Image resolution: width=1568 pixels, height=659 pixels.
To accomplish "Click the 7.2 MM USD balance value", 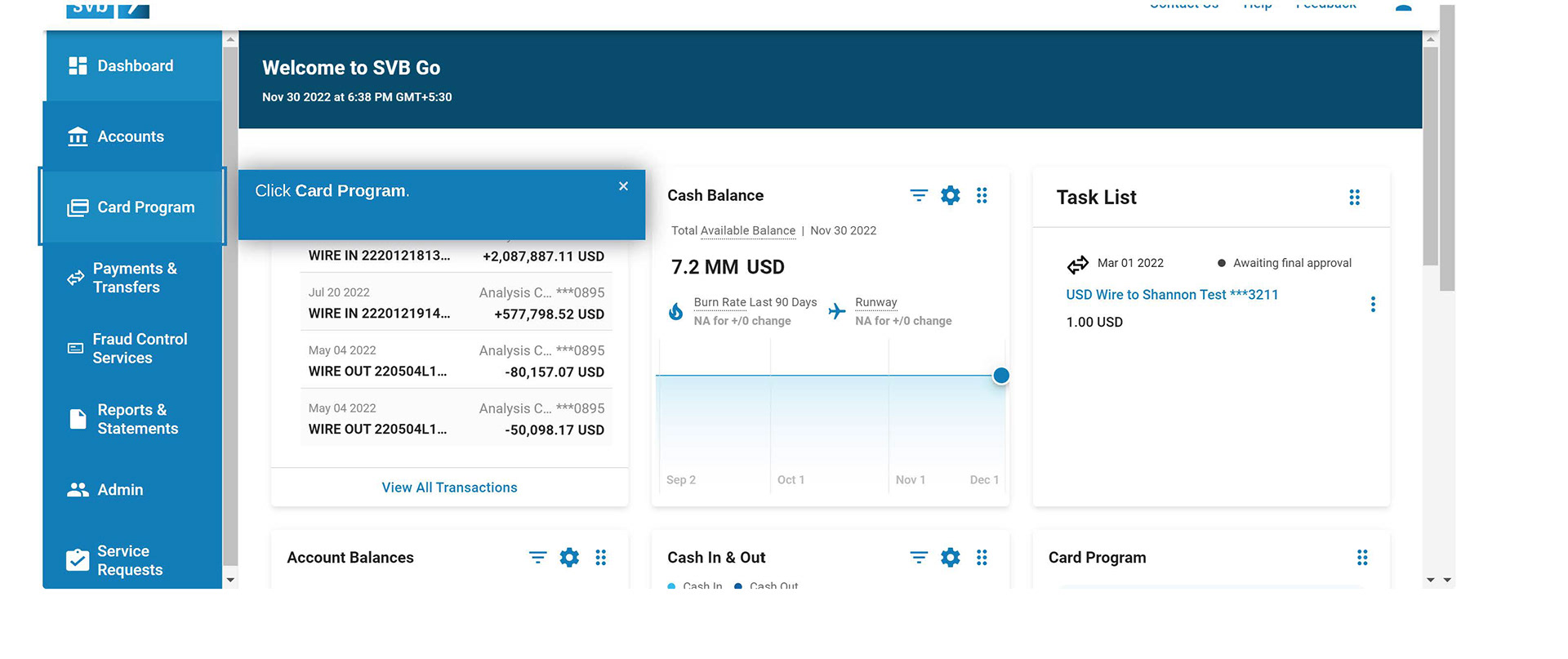I will click(x=728, y=267).
